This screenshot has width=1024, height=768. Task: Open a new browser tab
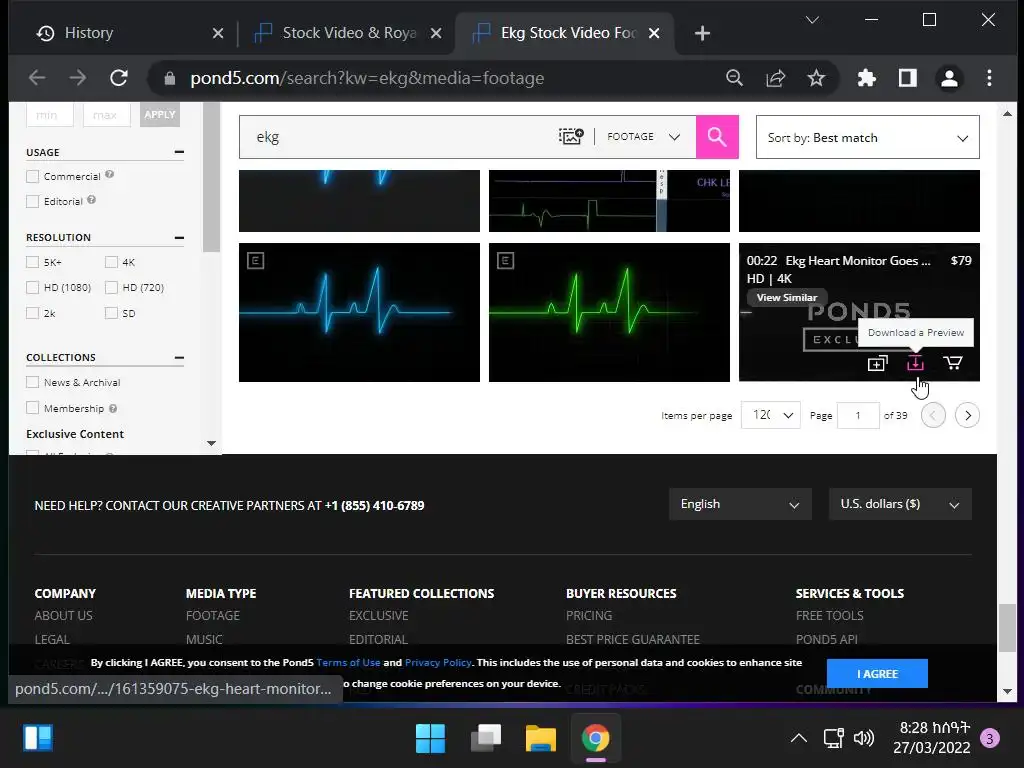(x=703, y=33)
